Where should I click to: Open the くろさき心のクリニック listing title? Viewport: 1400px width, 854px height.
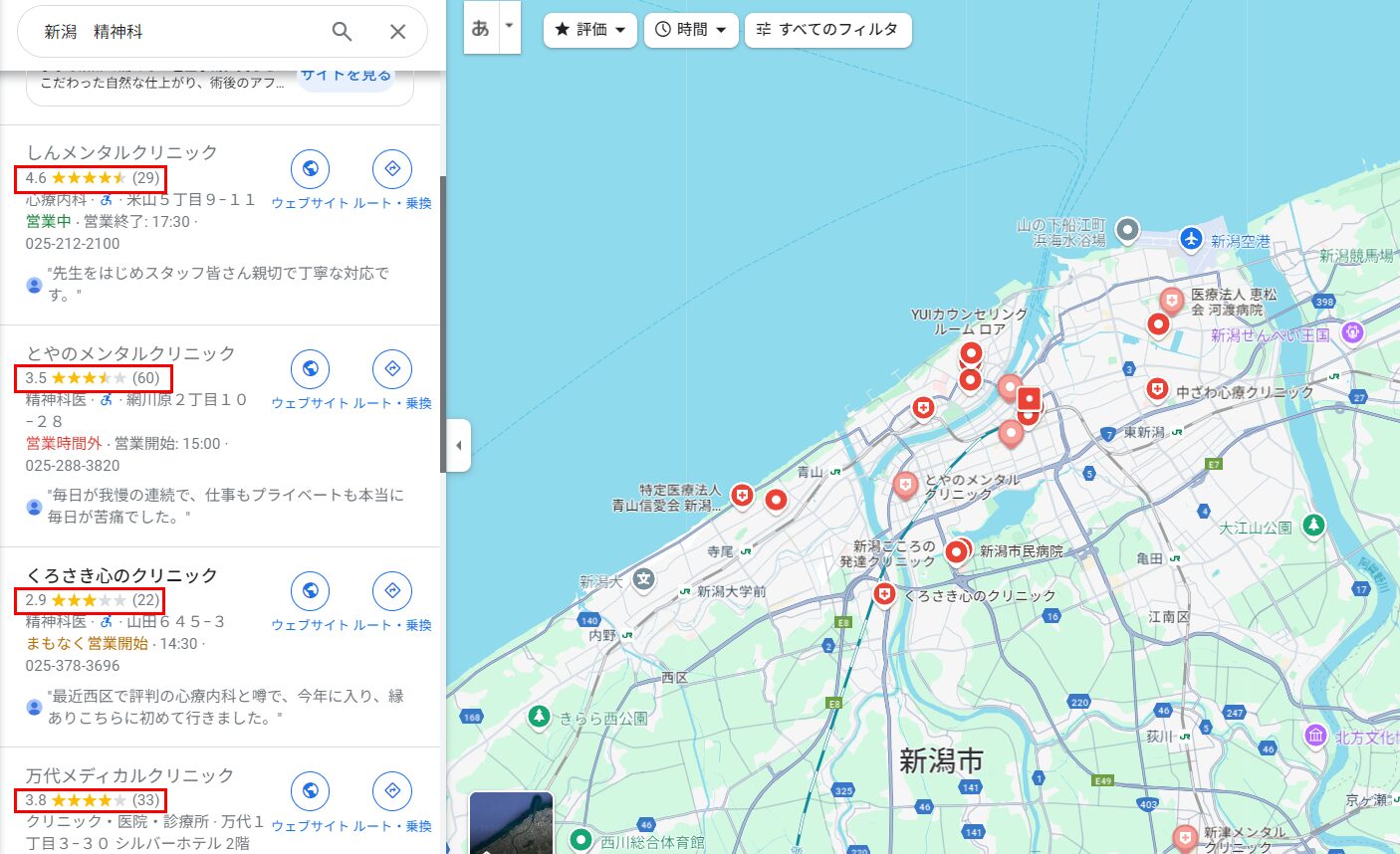coord(121,575)
